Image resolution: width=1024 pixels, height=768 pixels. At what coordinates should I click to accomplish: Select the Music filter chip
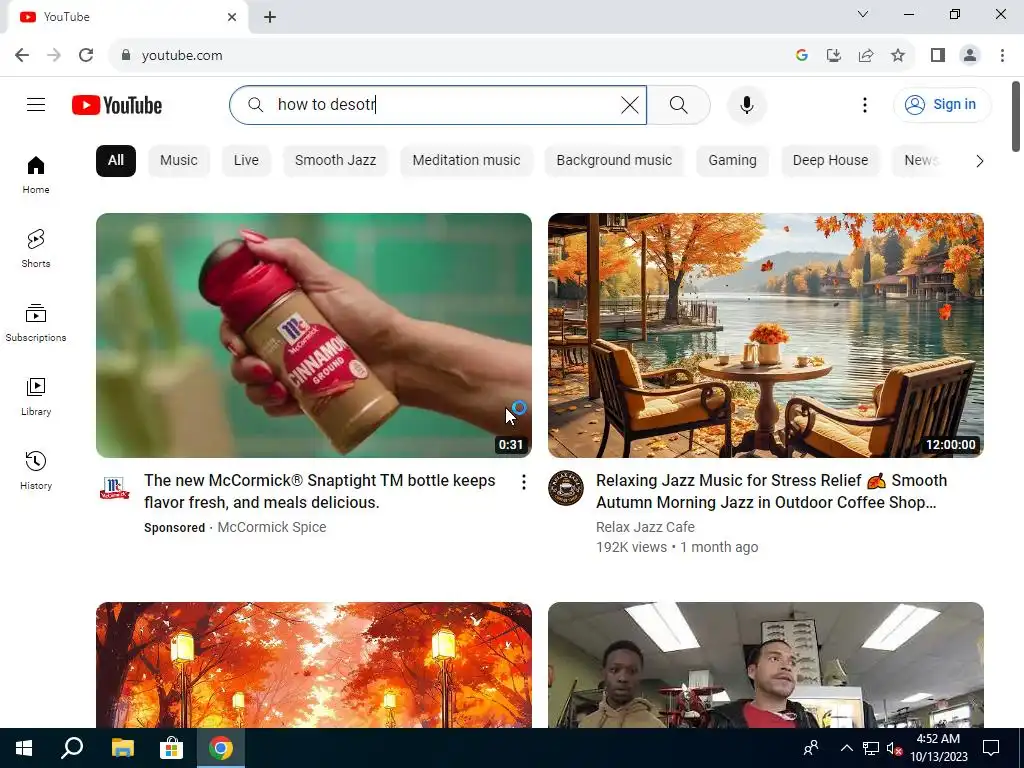point(179,161)
